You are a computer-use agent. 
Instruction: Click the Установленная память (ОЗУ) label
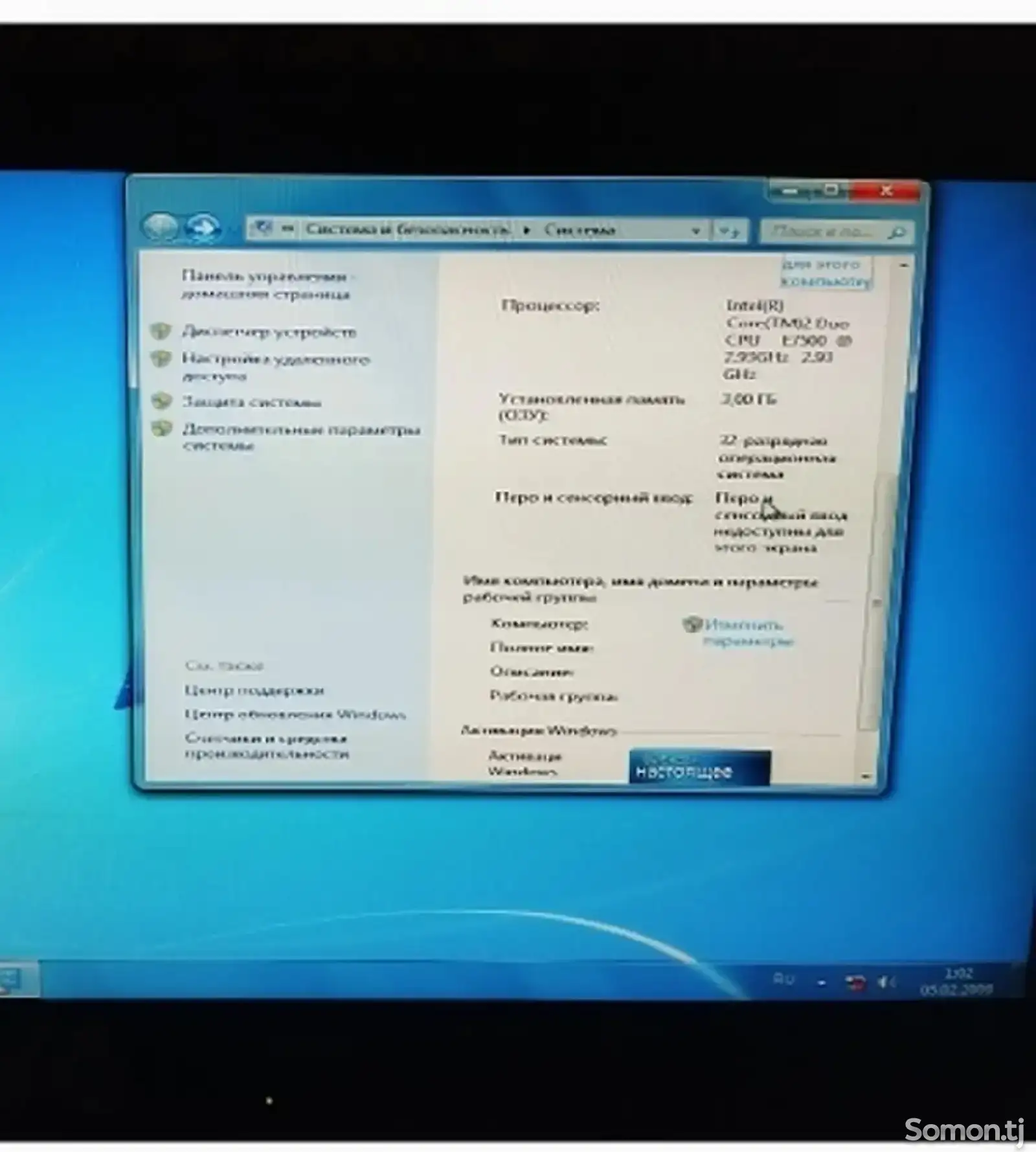coord(591,407)
